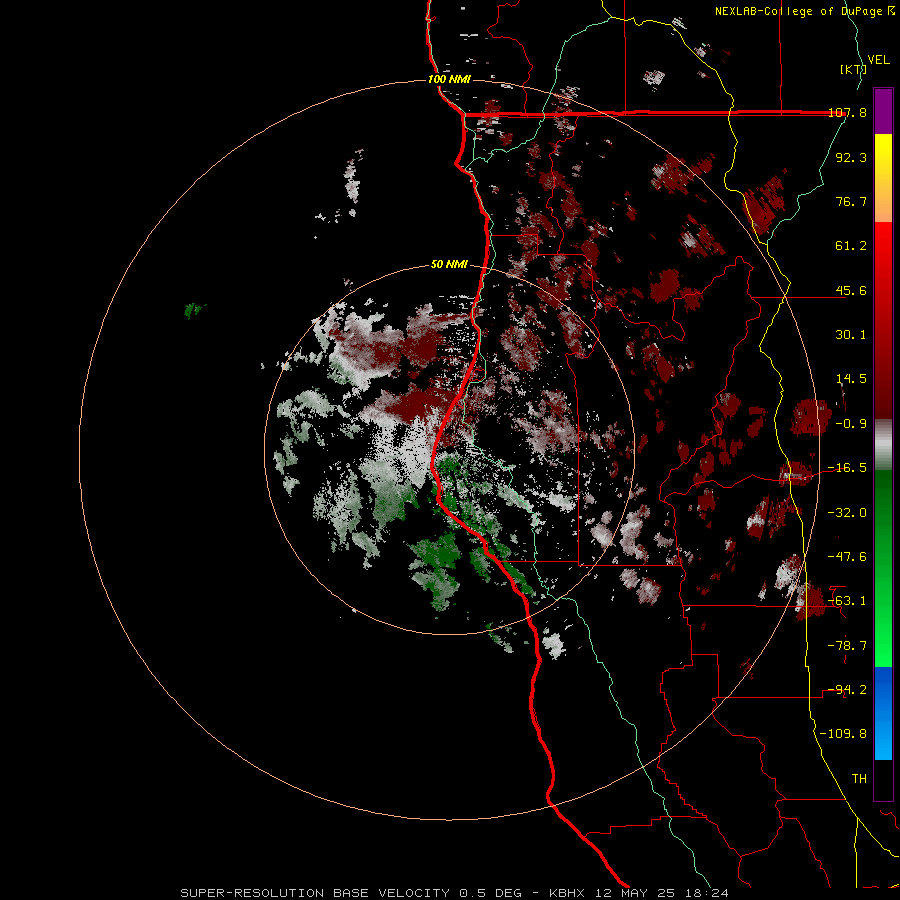Pick the green segment of the color bar

tap(883, 568)
